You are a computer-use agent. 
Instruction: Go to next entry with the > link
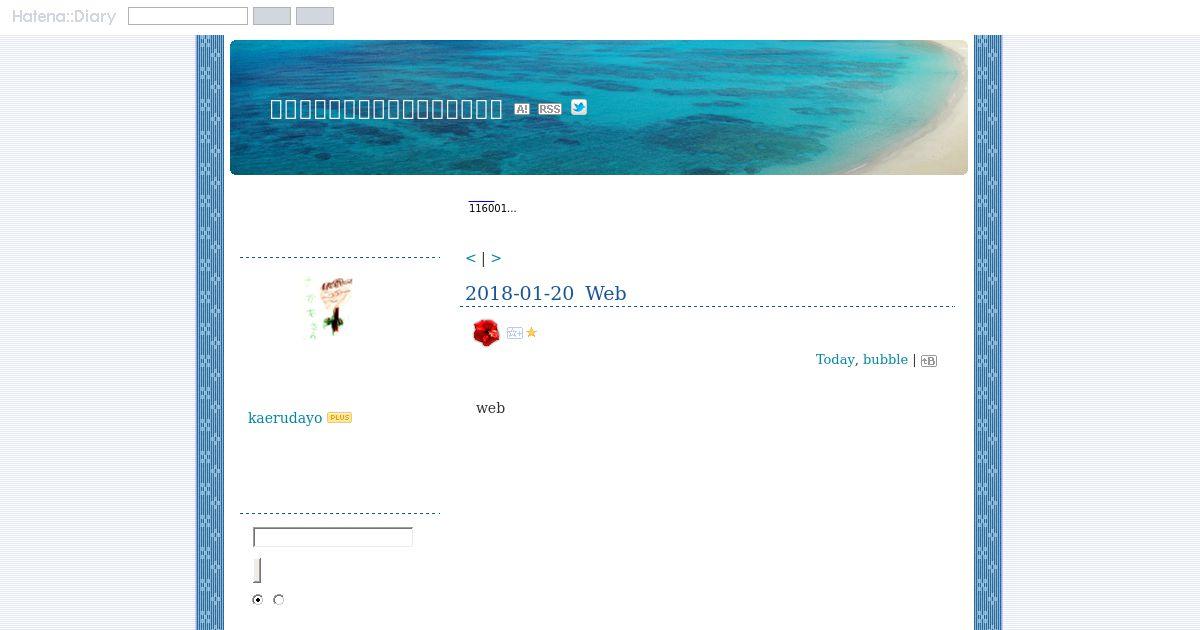pyautogui.click(x=496, y=258)
